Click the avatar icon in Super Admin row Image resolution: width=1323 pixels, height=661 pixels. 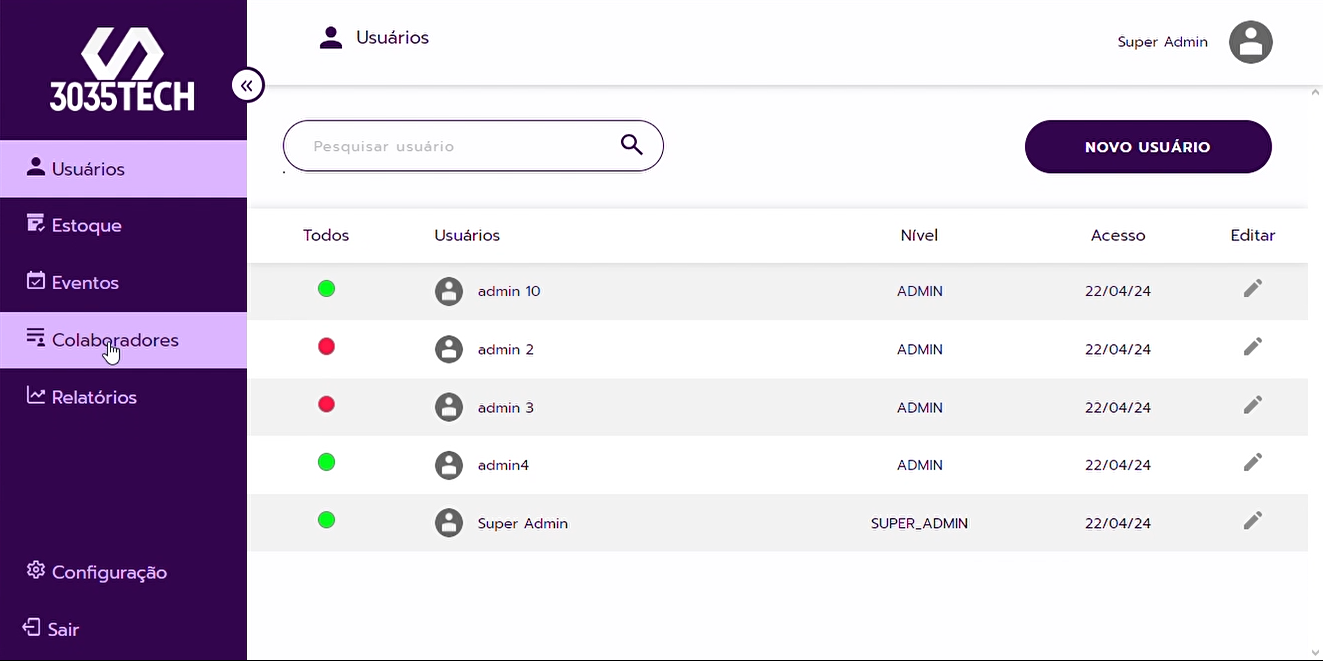click(449, 523)
